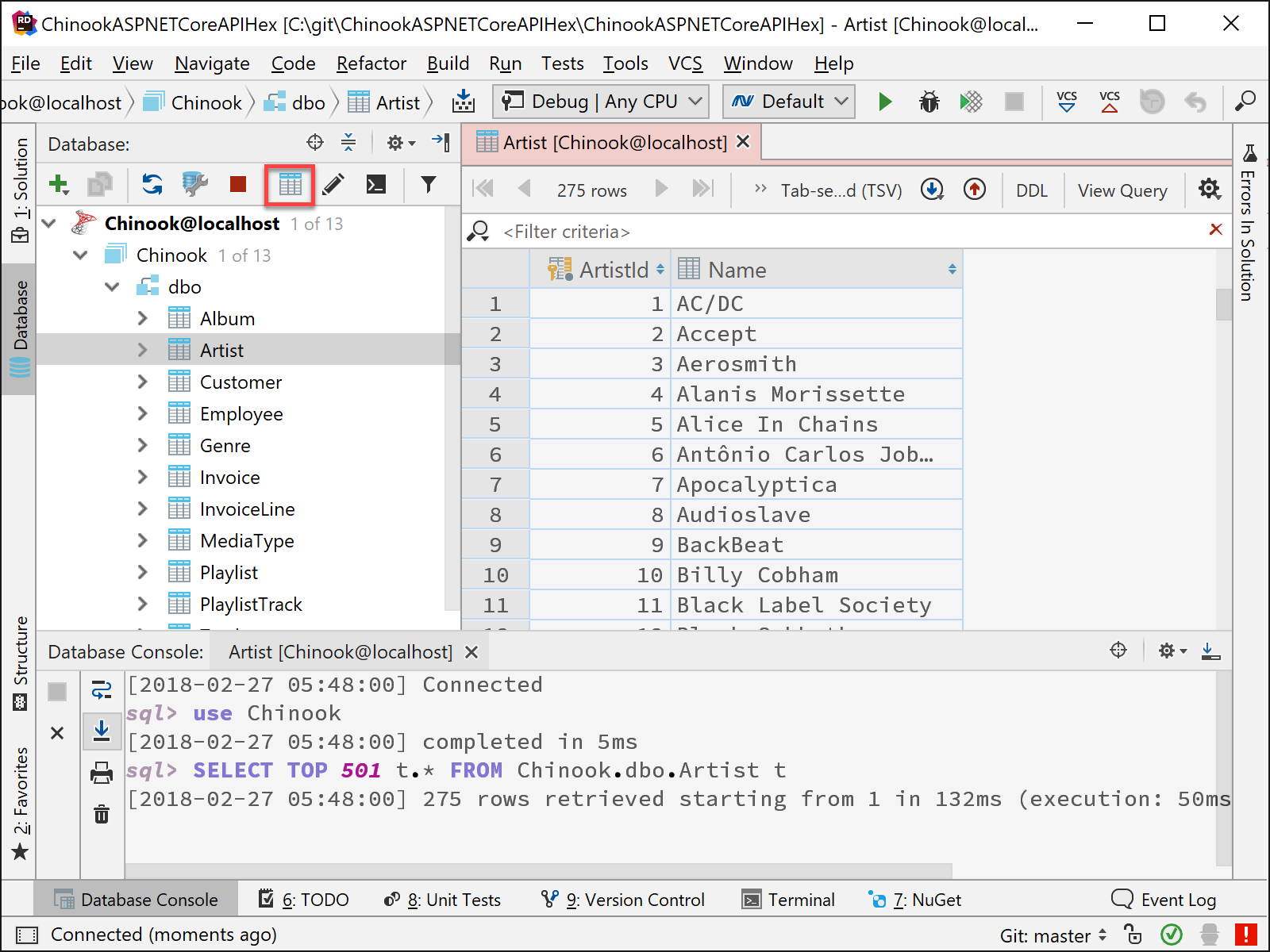Open Debug | Any CPU configuration dropdown
Screen dimensions: 1270x952
click(601, 102)
